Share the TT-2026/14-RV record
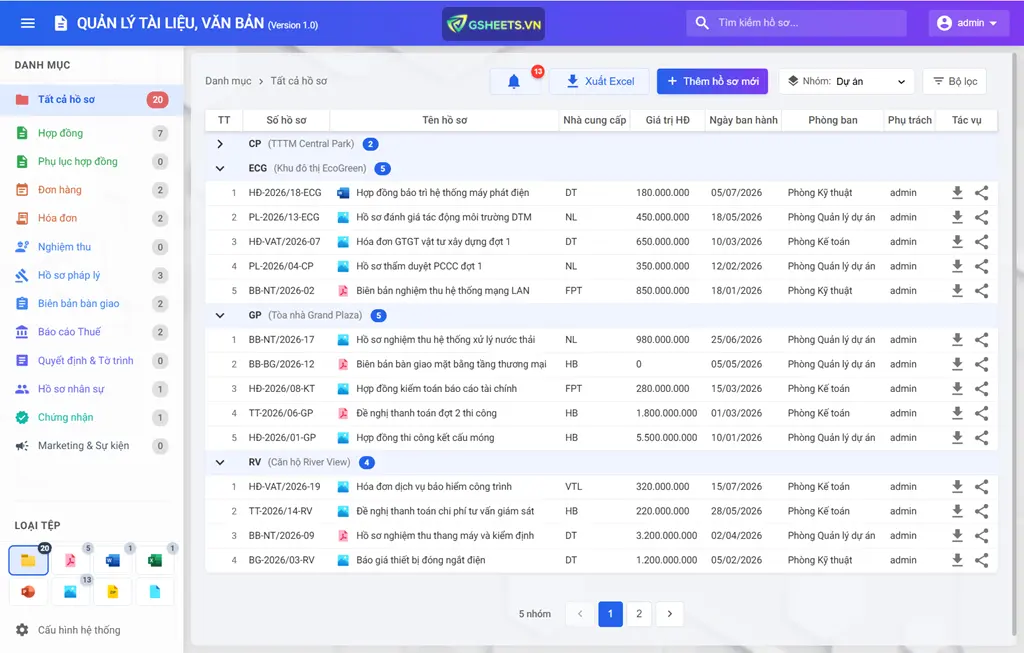This screenshot has width=1024, height=653. point(981,511)
